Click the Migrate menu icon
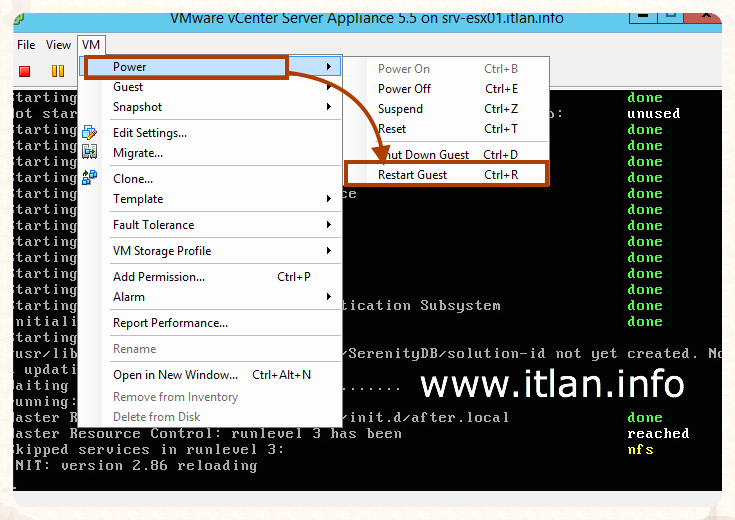This screenshot has height=520, width=735. [x=90, y=153]
